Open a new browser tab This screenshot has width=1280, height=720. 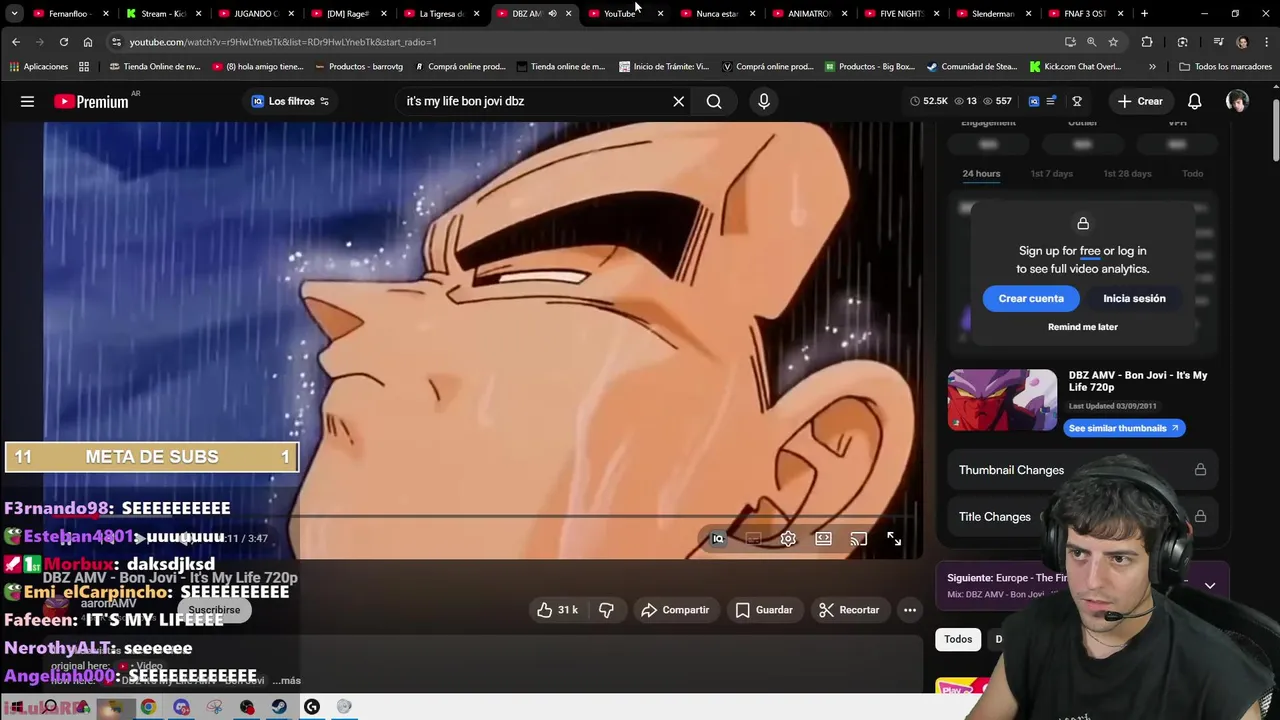pos(1144,14)
